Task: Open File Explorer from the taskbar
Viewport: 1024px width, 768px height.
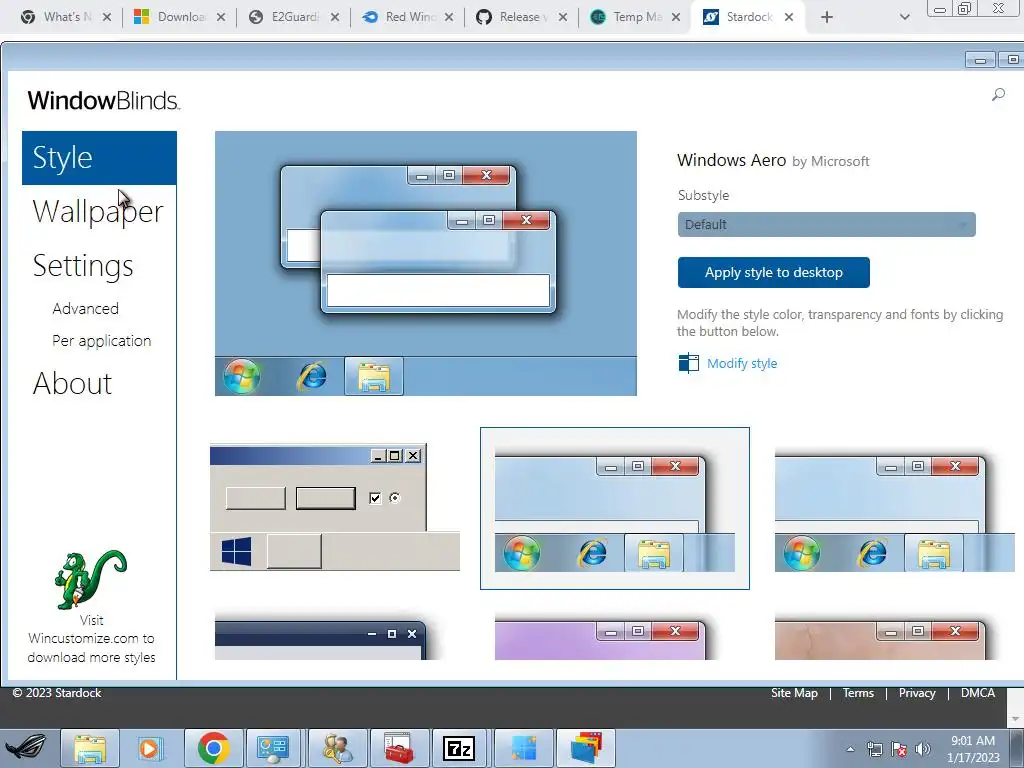Action: [x=89, y=748]
